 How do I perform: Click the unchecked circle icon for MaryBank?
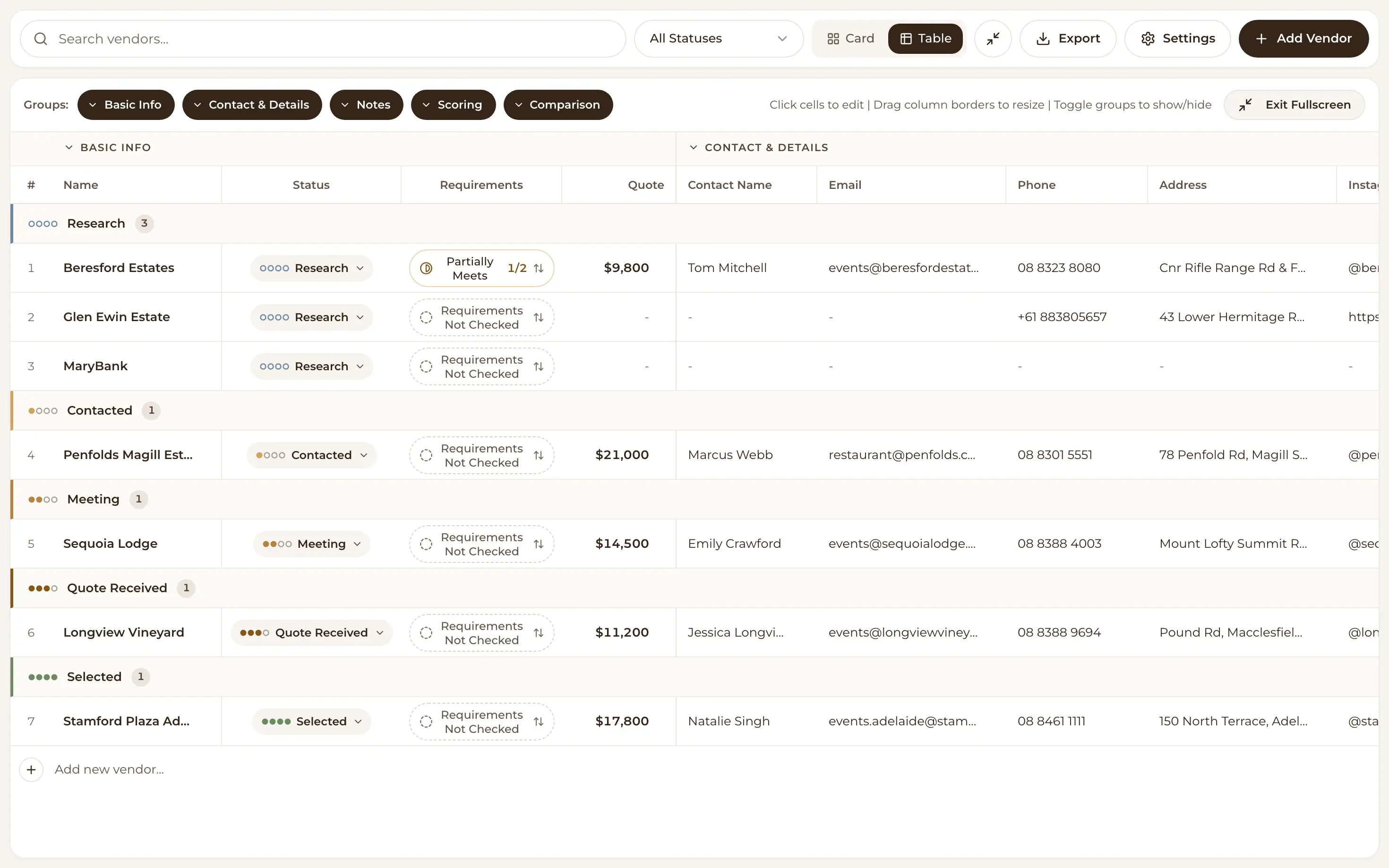426,366
